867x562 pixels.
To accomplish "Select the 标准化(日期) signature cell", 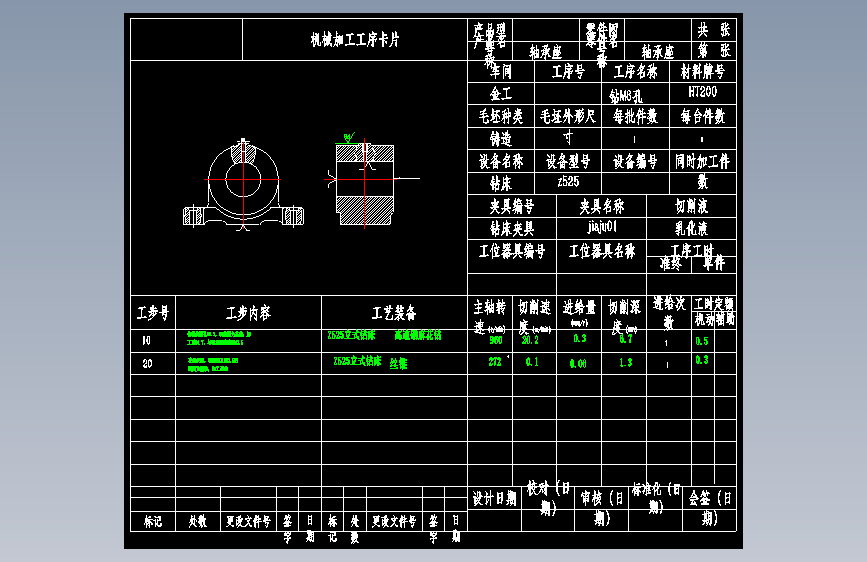I will click(x=656, y=498).
